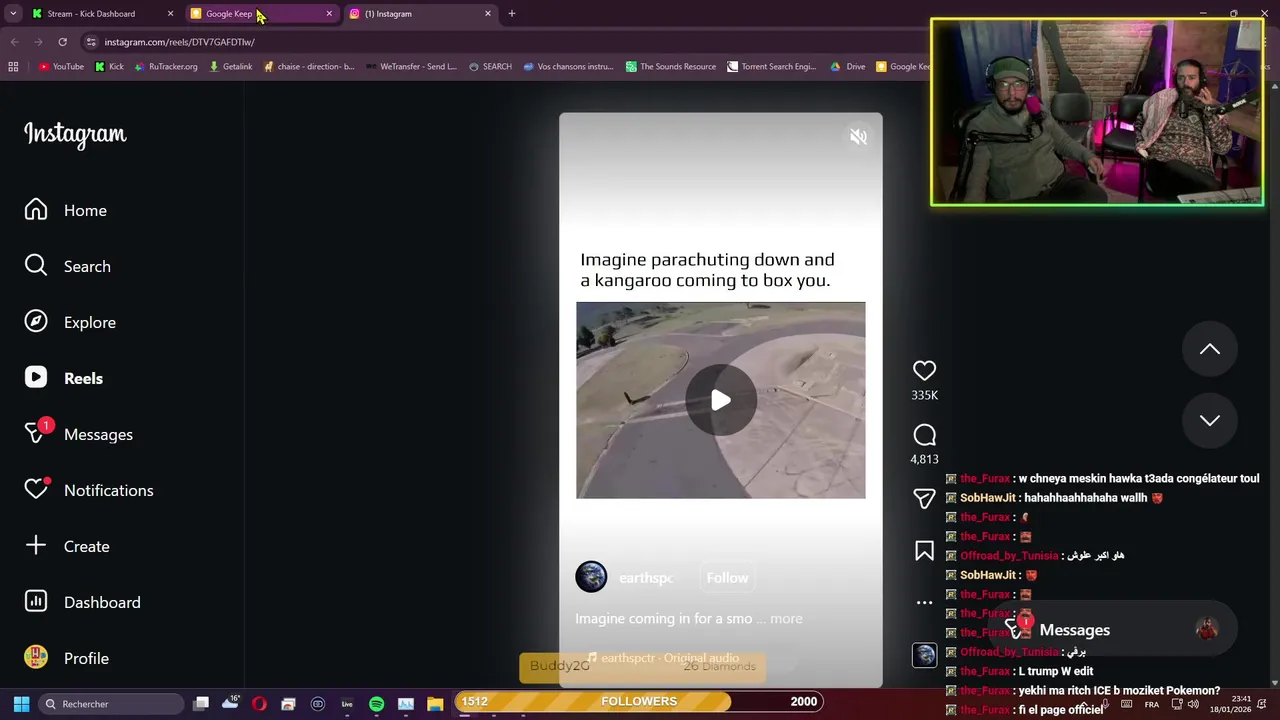Close the Google Keep tab

click(x=329, y=14)
